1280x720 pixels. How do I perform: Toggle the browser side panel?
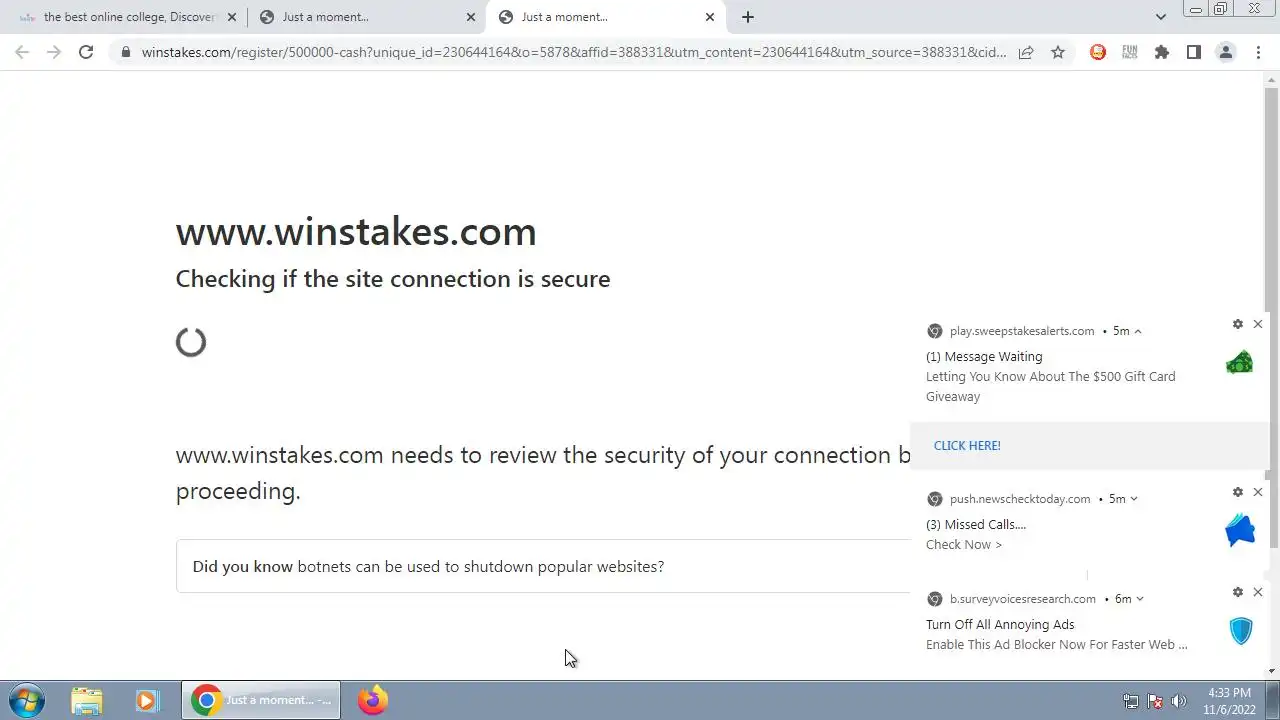1194,52
